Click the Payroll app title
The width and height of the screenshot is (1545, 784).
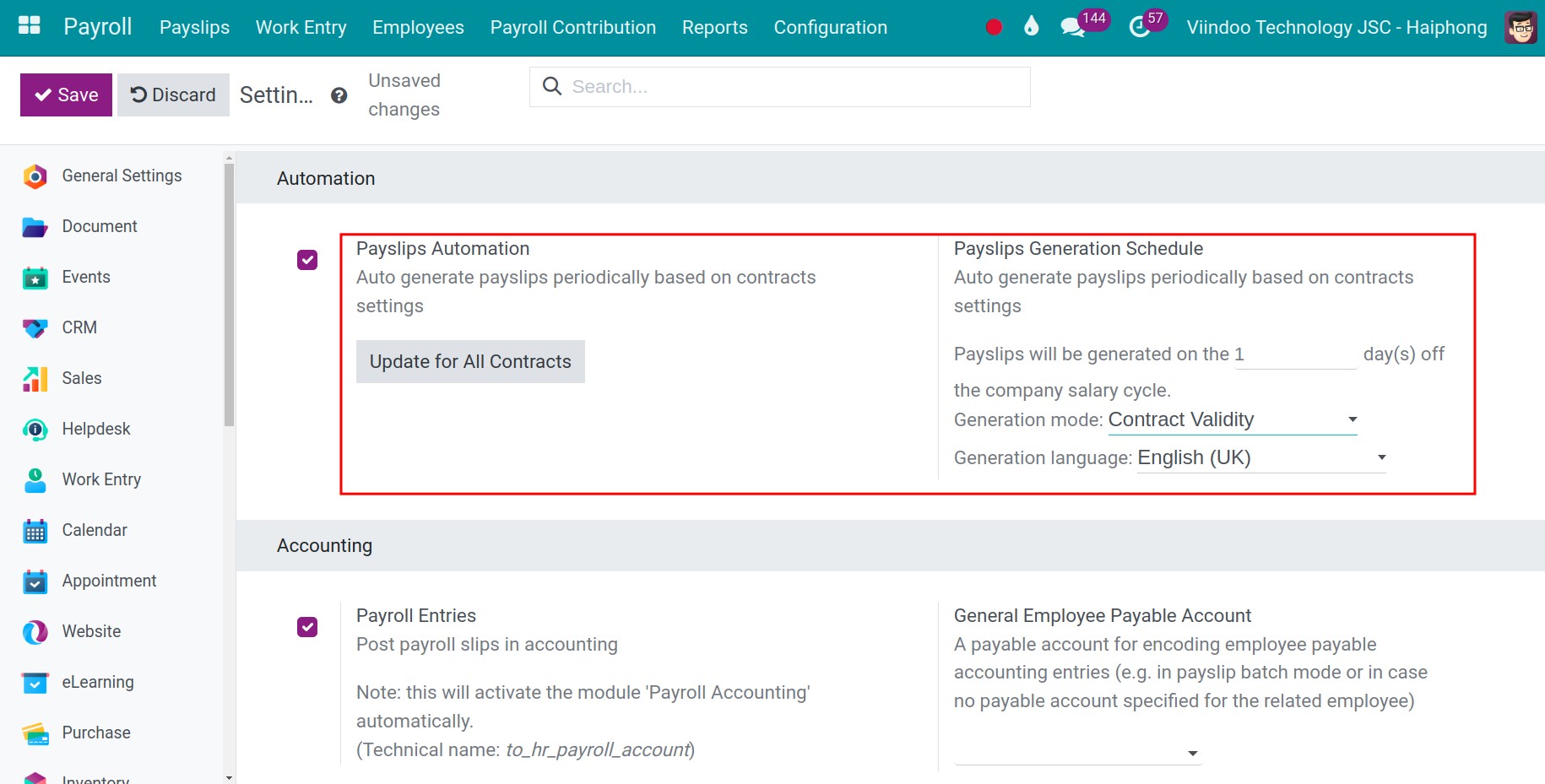pos(98,26)
